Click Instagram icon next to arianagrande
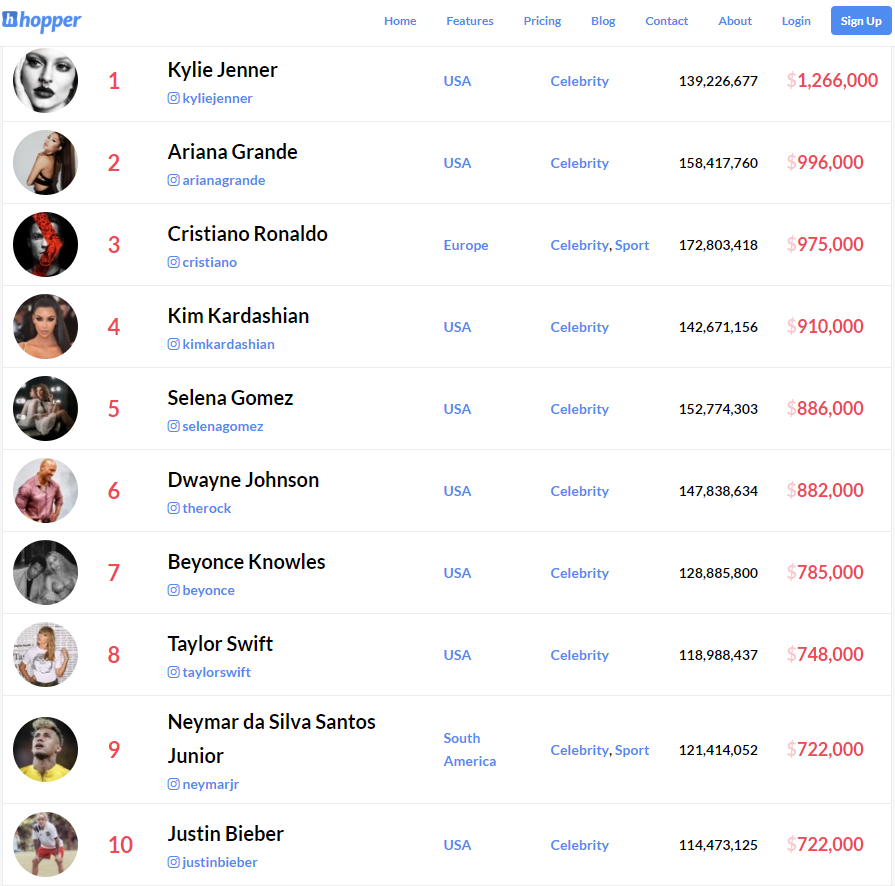 tap(174, 180)
